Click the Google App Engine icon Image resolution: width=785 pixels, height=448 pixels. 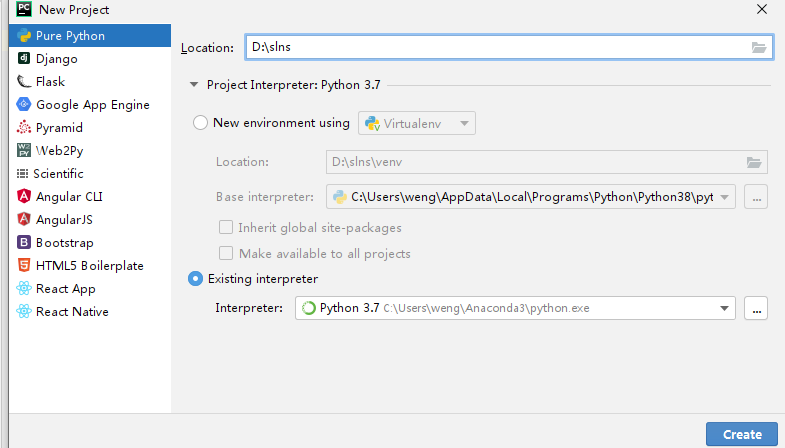pyautogui.click(x=24, y=105)
